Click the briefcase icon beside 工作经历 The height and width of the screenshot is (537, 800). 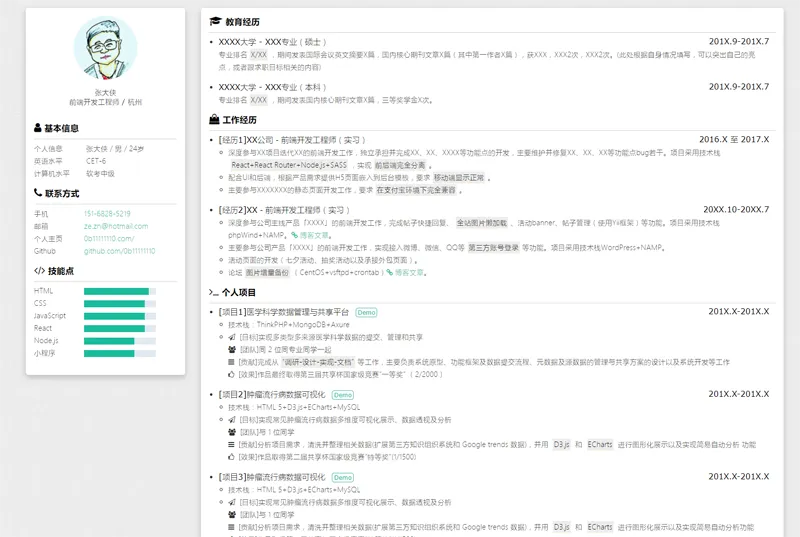[214, 120]
